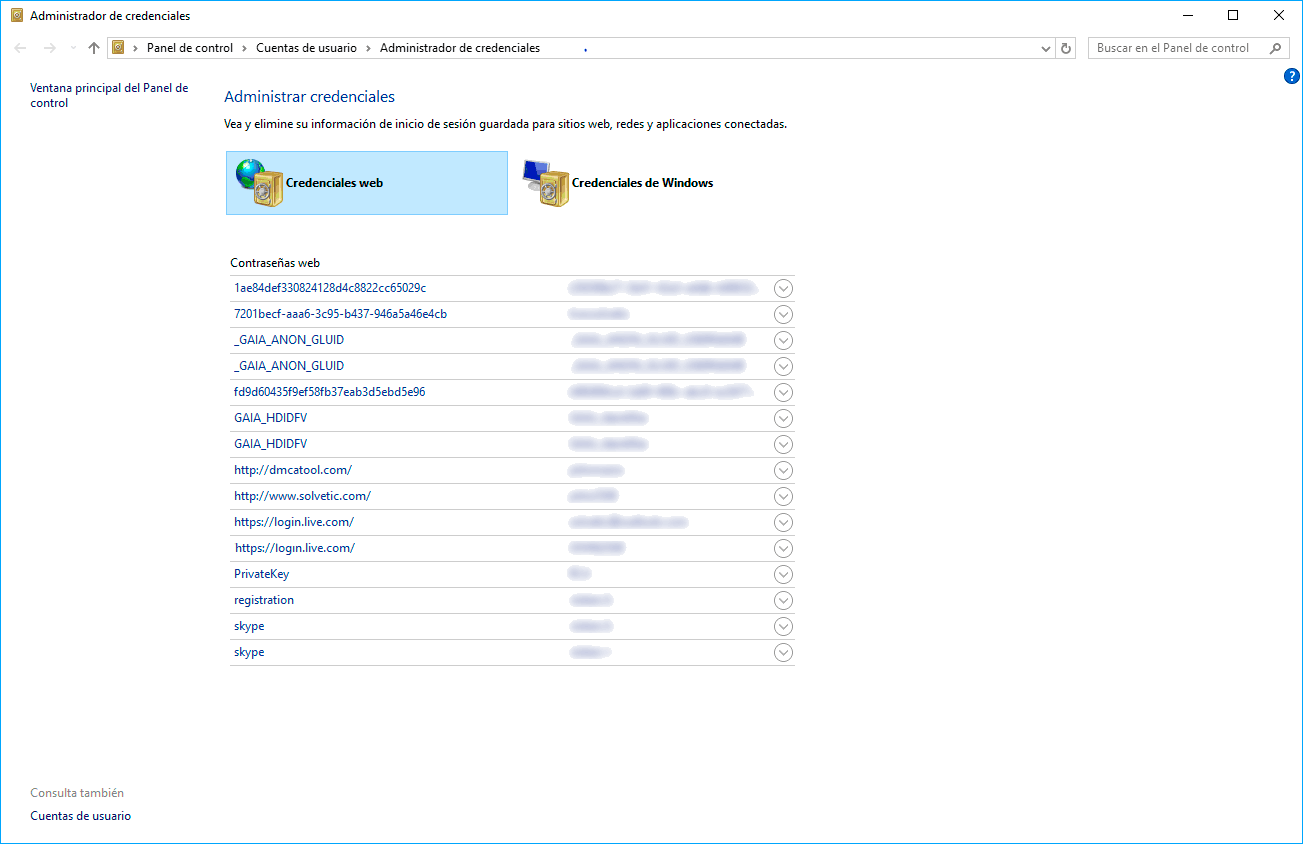Screen dimensions: 1303x844
Task: Click the http://www.solvetic.com/ entry name
Action: pyautogui.click(x=302, y=496)
